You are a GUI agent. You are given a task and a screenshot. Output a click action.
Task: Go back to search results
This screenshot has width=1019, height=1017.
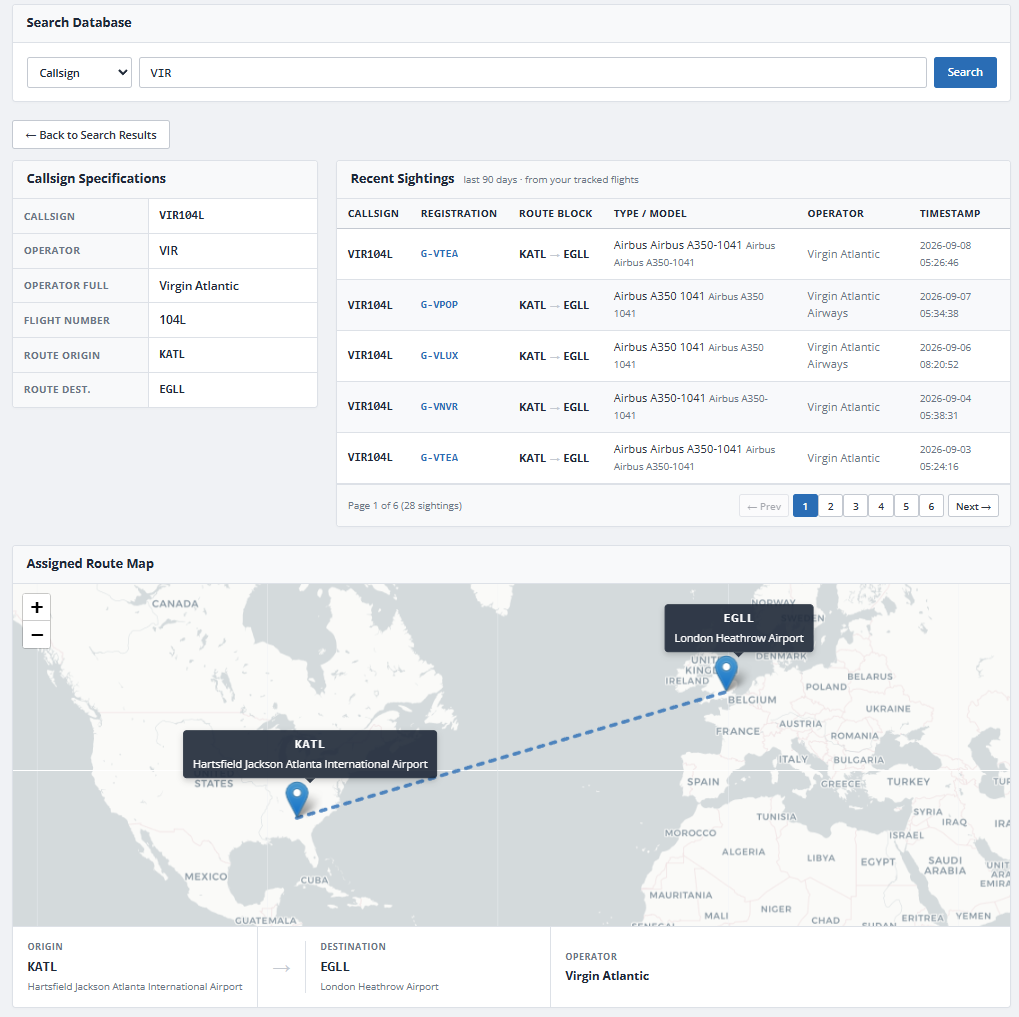point(91,135)
